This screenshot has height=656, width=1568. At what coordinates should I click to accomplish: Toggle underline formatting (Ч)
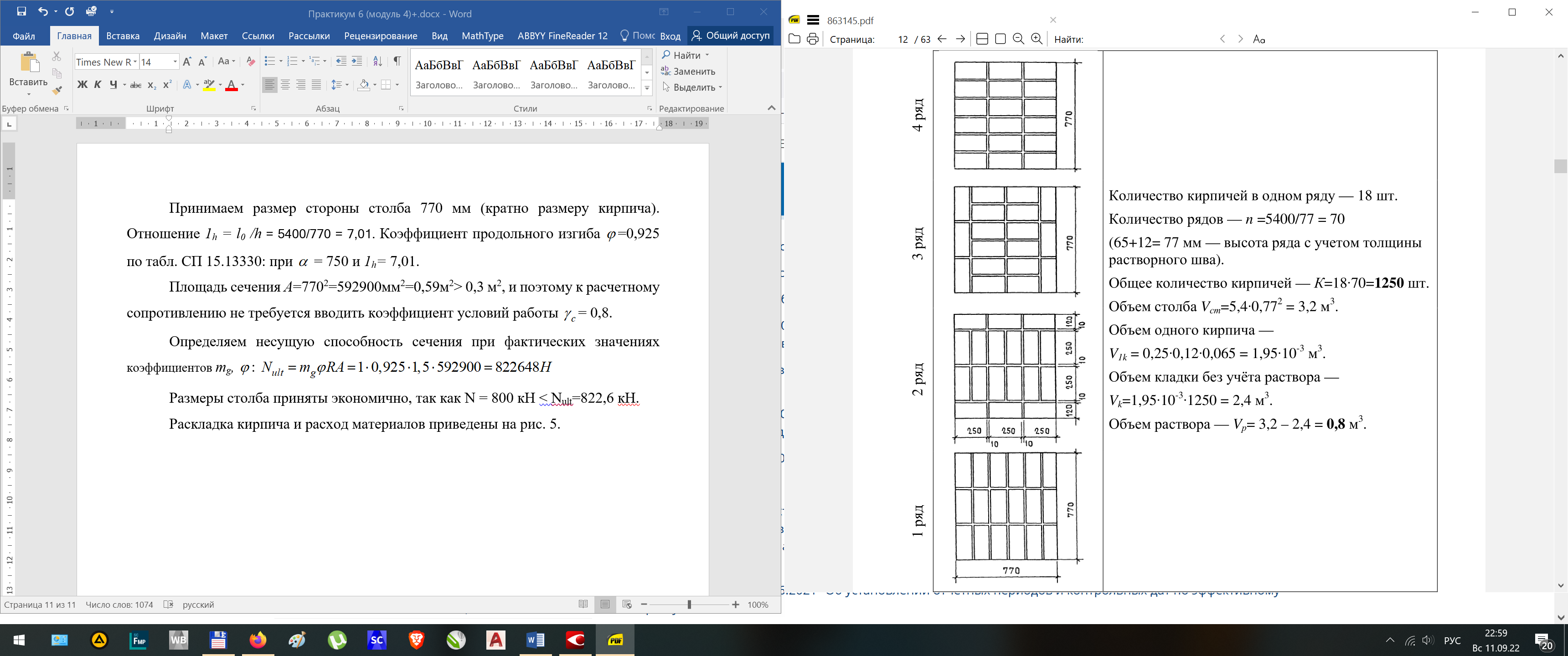[x=113, y=85]
